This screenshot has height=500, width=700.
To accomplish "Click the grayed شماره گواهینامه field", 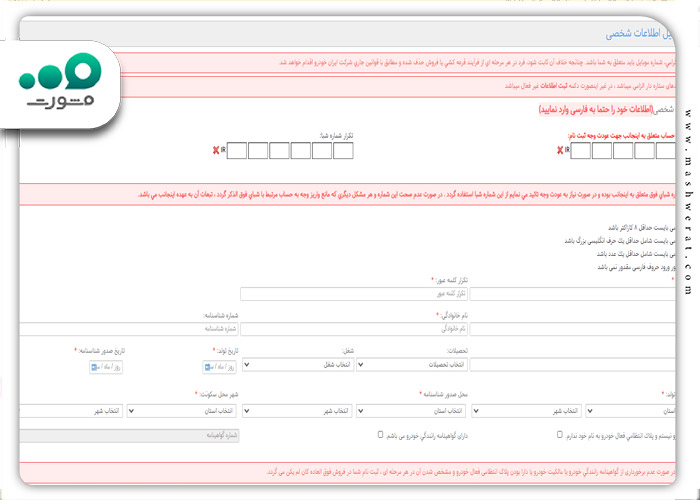I will pos(129,436).
